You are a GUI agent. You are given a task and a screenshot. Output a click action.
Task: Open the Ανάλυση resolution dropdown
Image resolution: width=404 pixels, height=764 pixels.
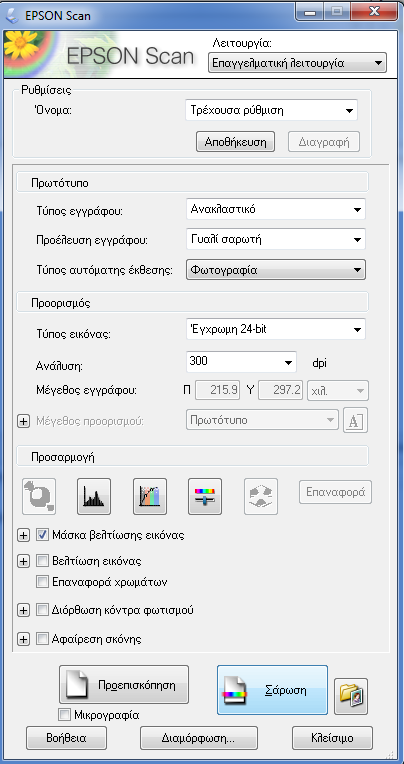241,362
